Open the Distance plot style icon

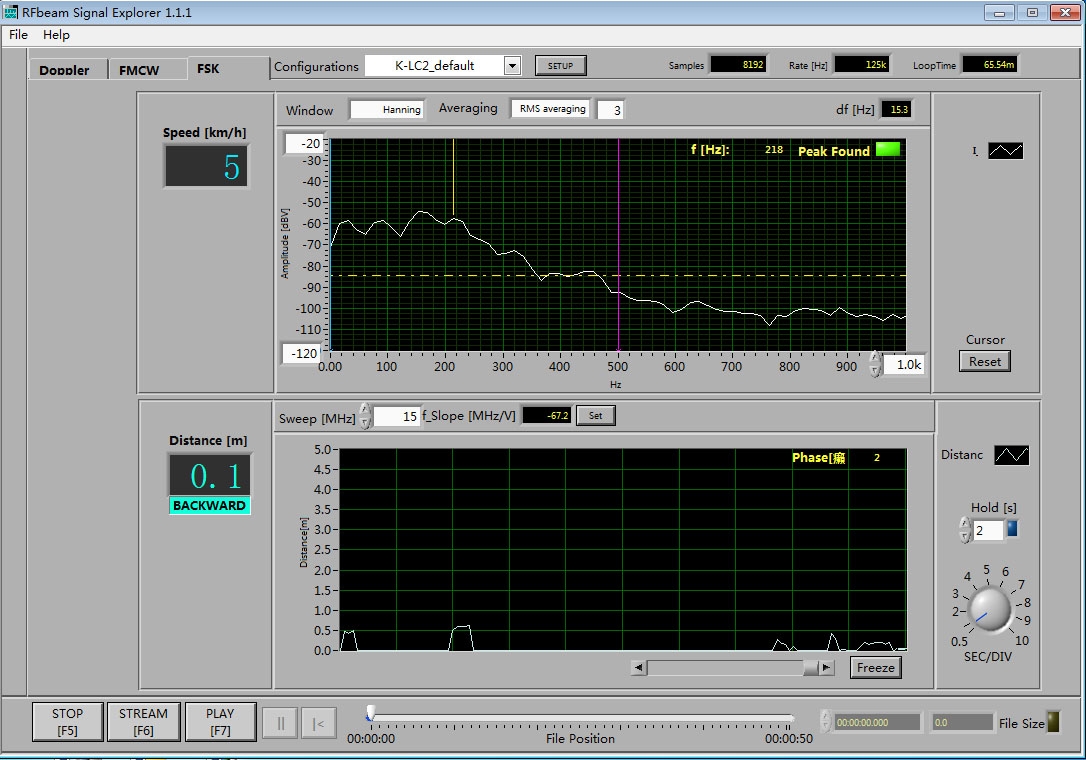tap(1011, 454)
